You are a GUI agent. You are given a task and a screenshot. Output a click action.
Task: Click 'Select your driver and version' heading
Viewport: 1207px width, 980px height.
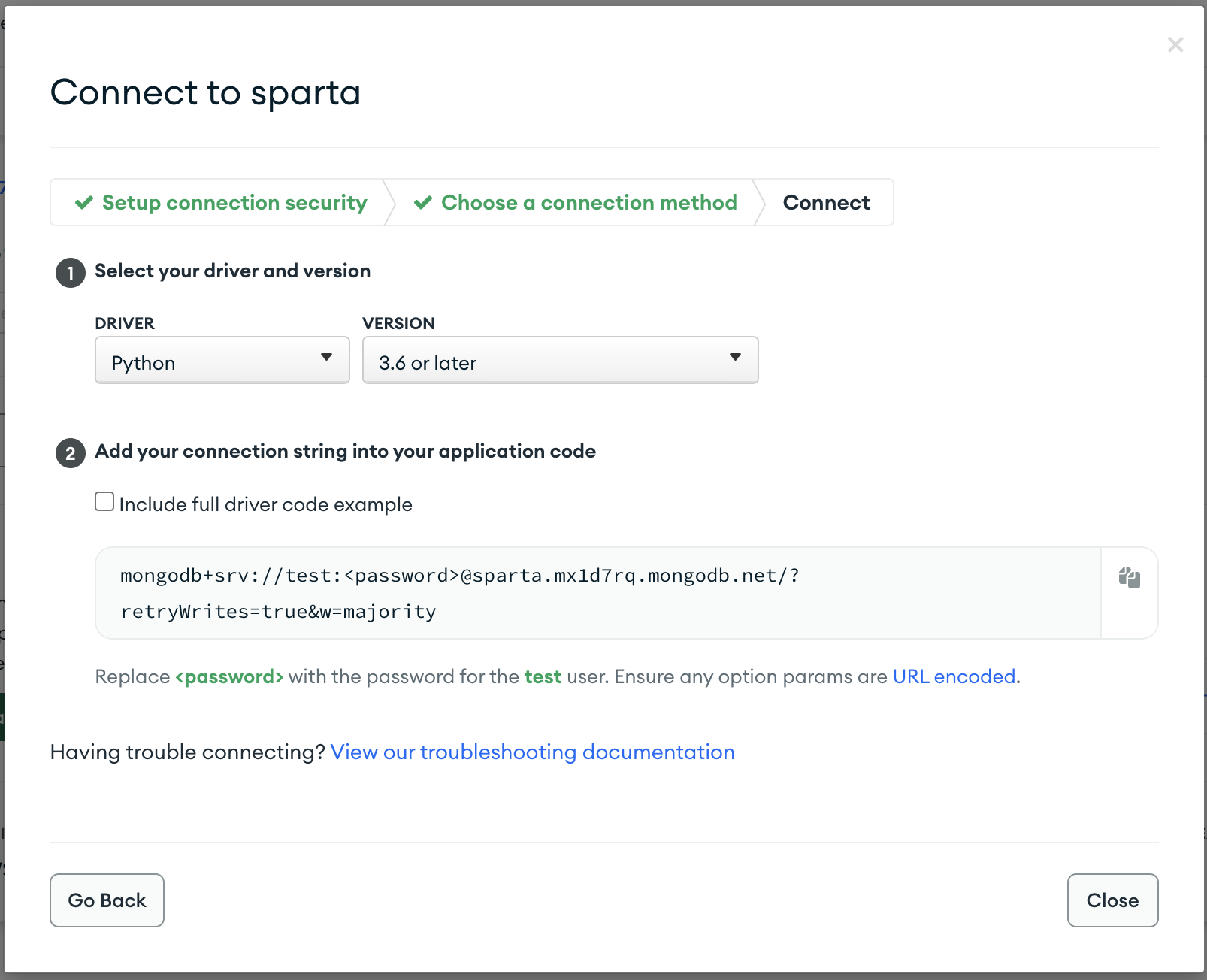233,271
